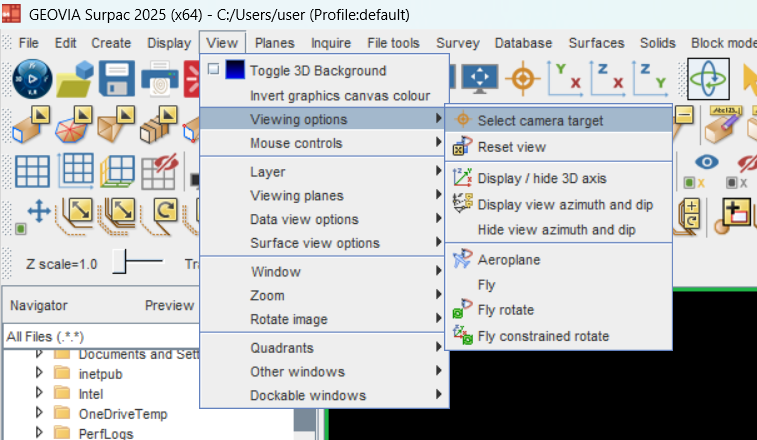Choose Fly rotate option
Viewport: 757px width, 440px height.
[559, 310]
